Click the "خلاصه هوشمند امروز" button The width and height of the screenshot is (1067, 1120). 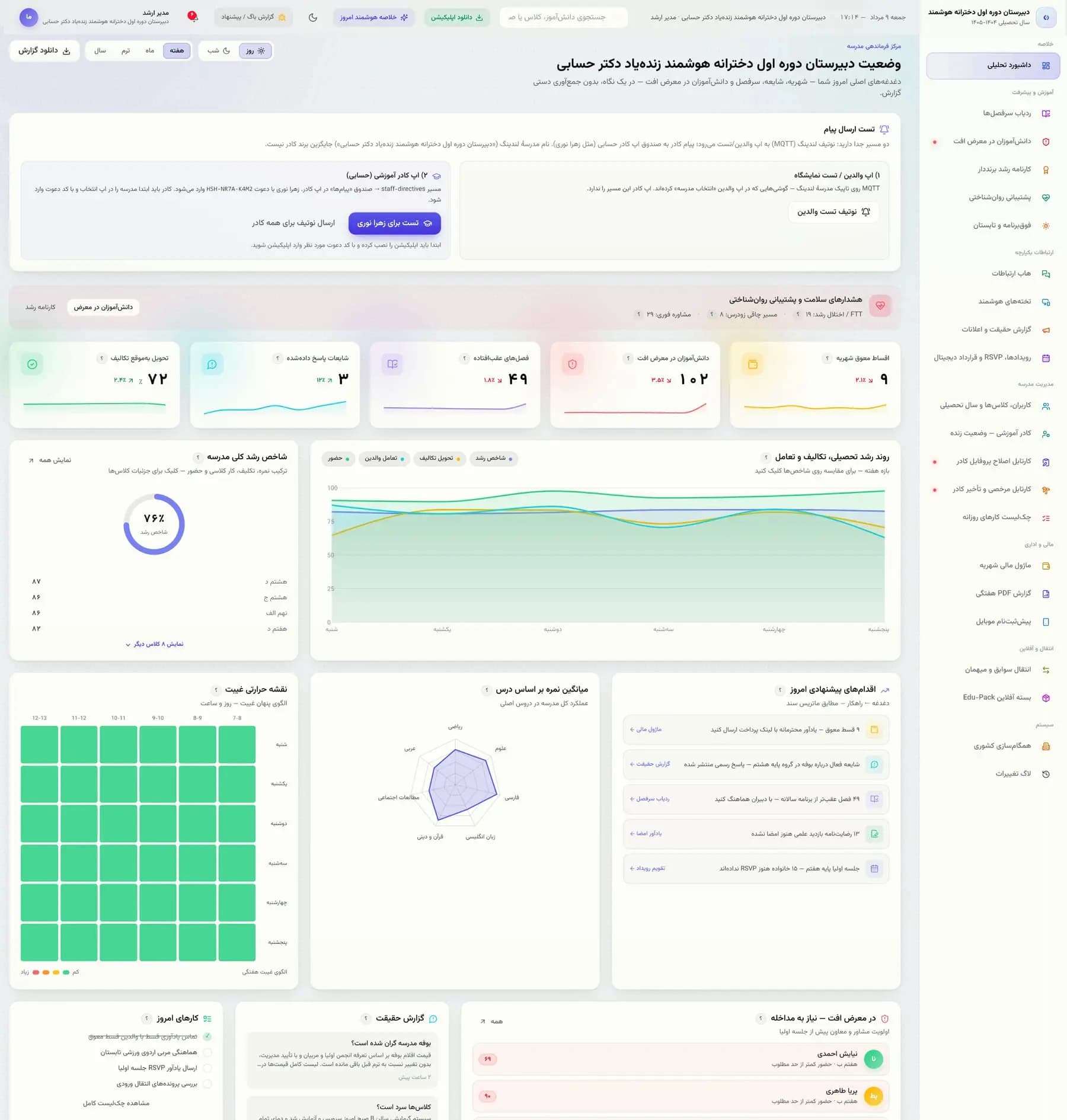(x=374, y=17)
